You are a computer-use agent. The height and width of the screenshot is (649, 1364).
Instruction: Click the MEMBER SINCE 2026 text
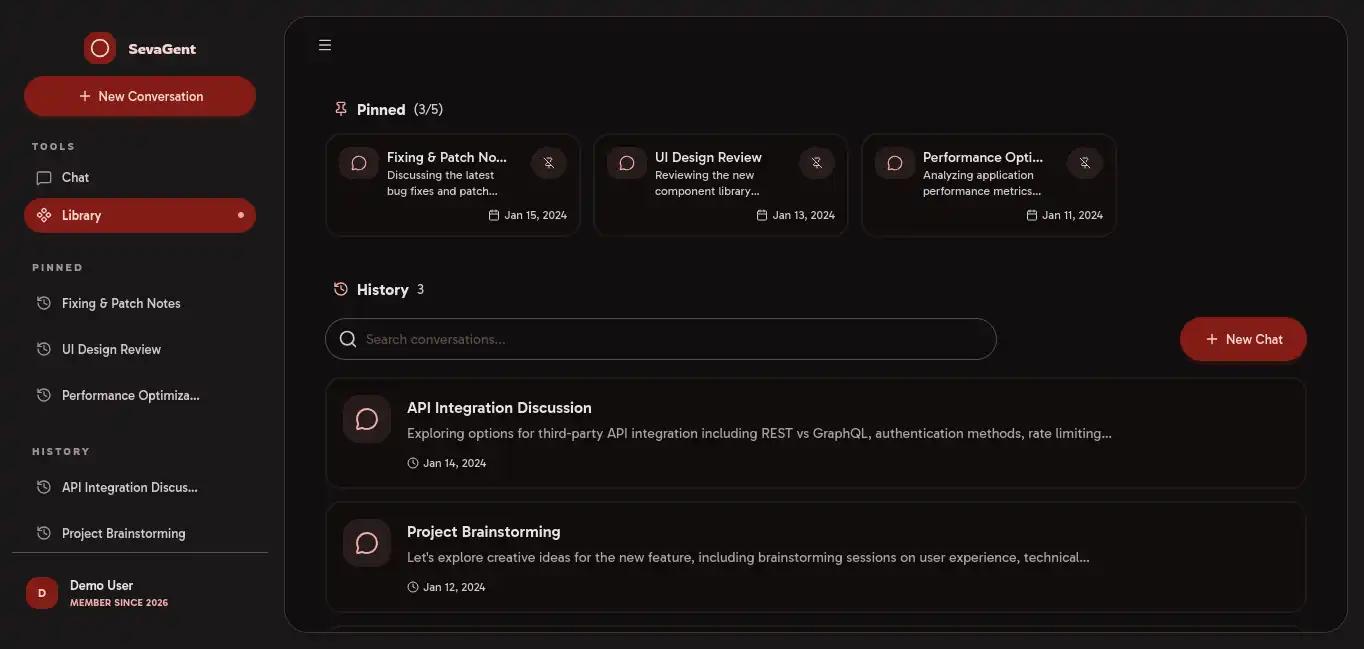(119, 603)
